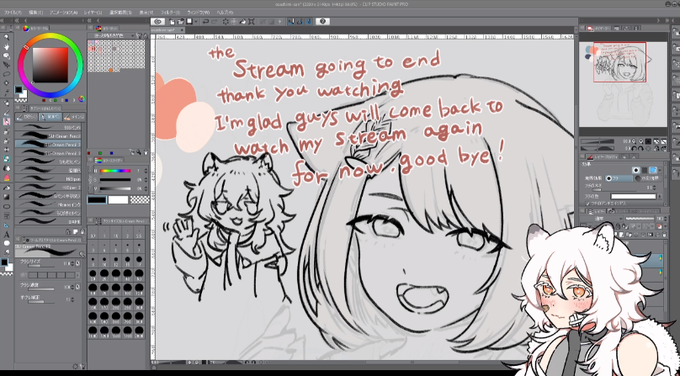Select the ellipse Figure tool

click(7, 206)
